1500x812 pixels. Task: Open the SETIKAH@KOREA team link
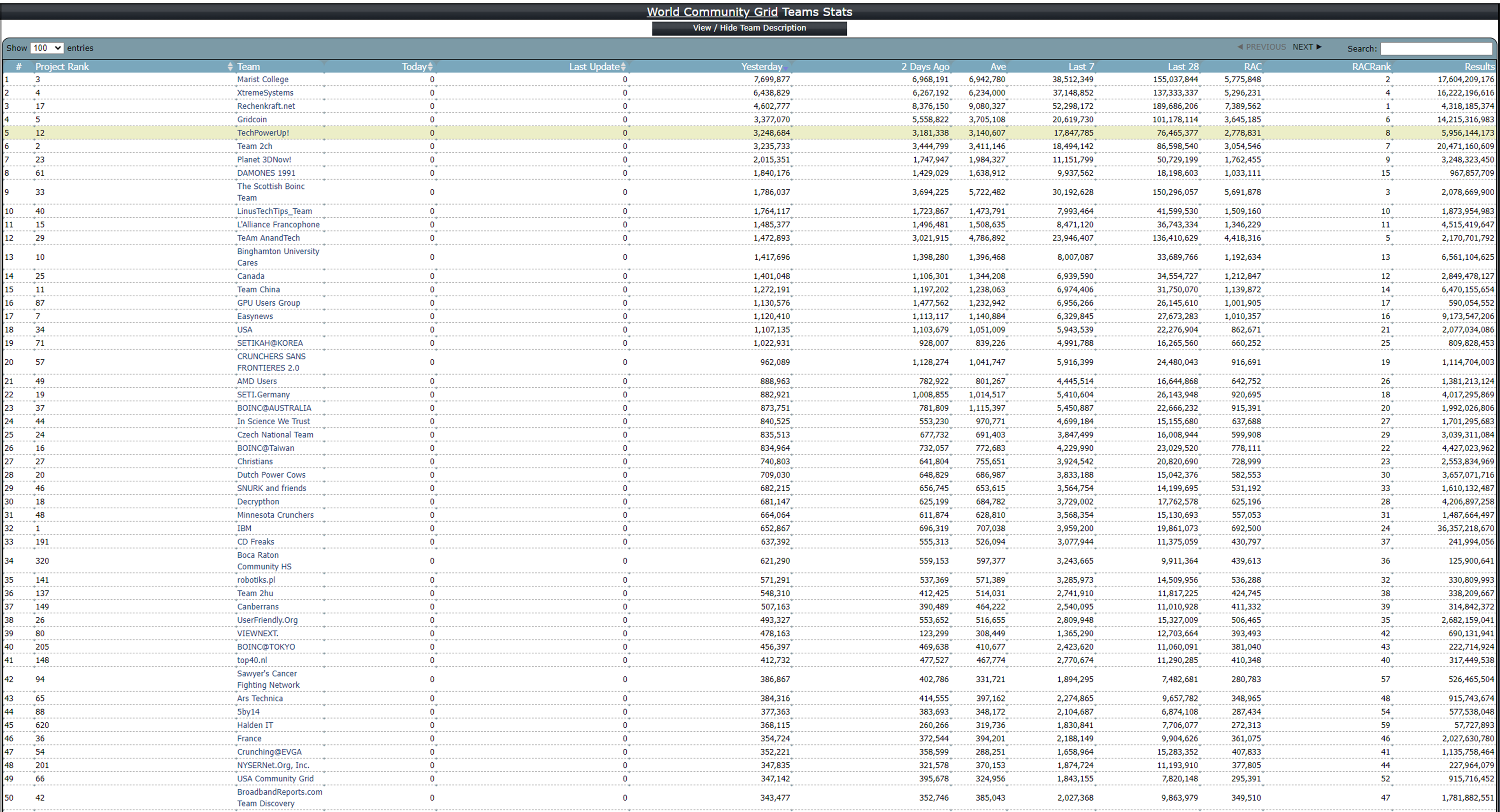point(270,343)
